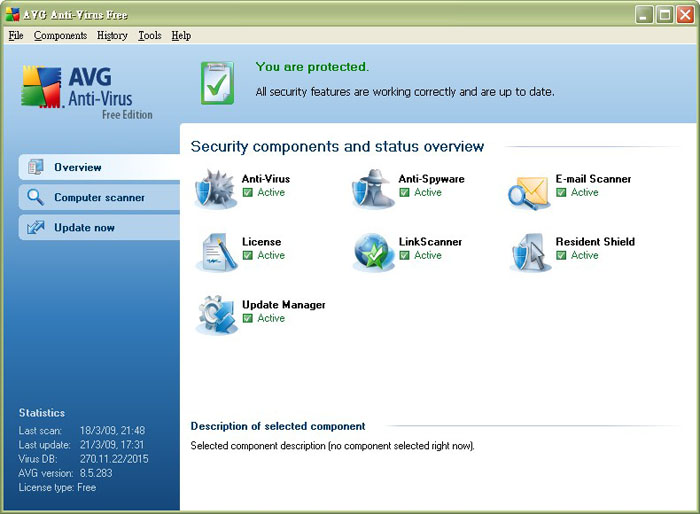Open the Components menu
The image size is (700, 514).
[60, 35]
